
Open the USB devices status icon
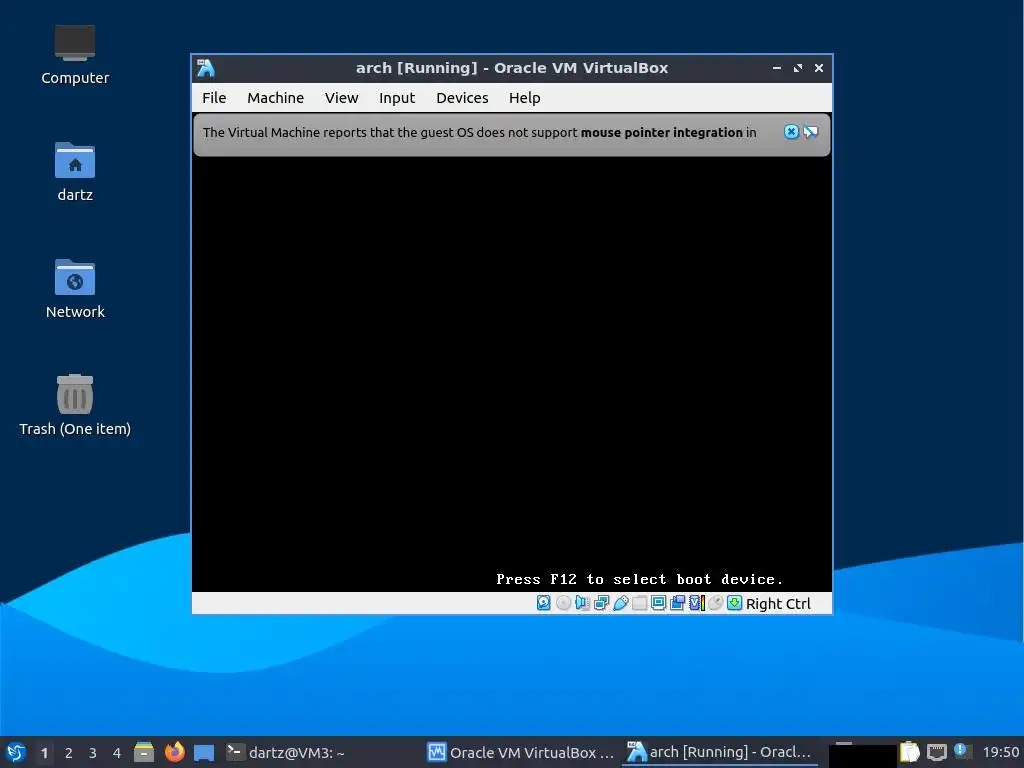[620, 603]
